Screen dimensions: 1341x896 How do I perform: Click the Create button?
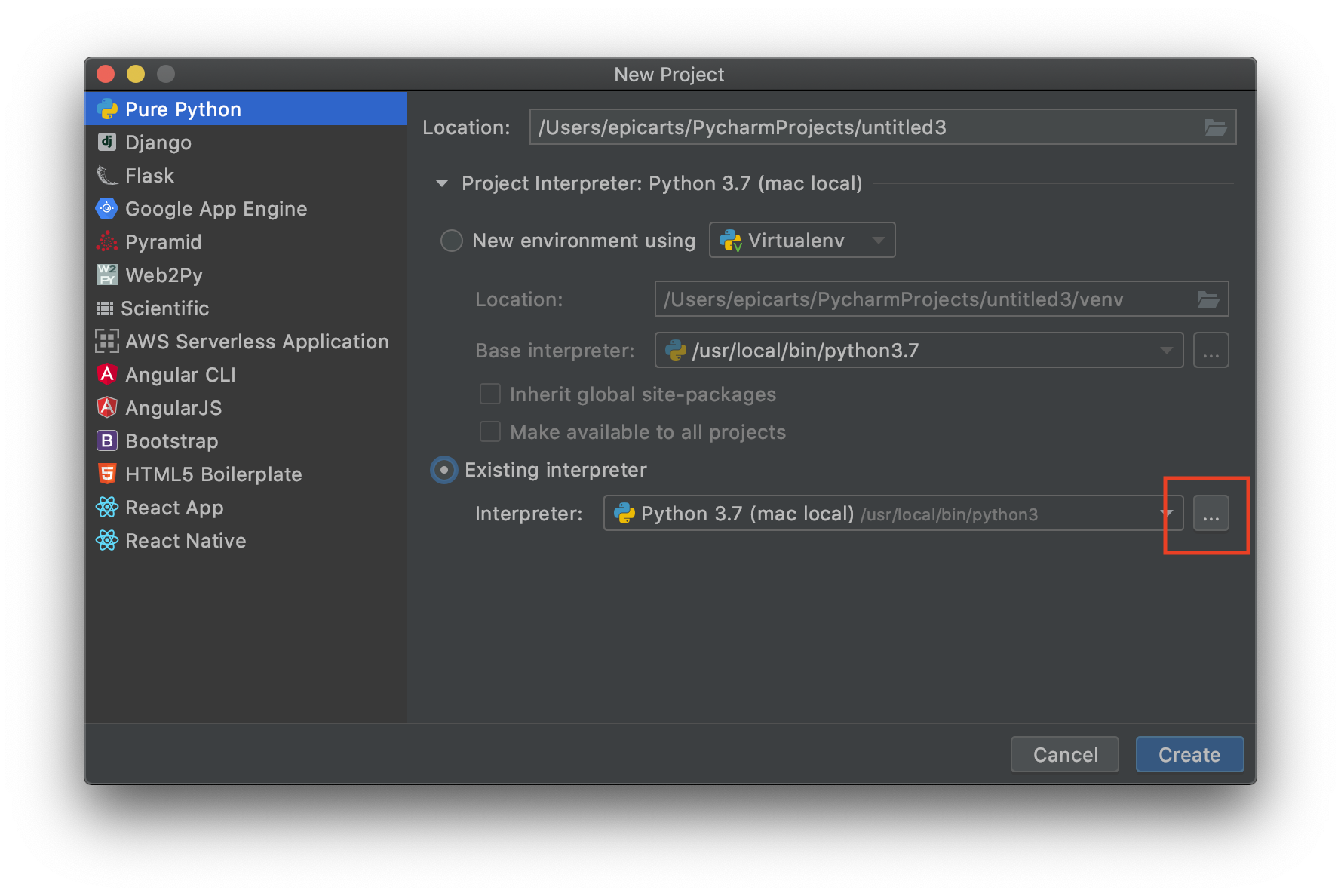(x=1189, y=754)
